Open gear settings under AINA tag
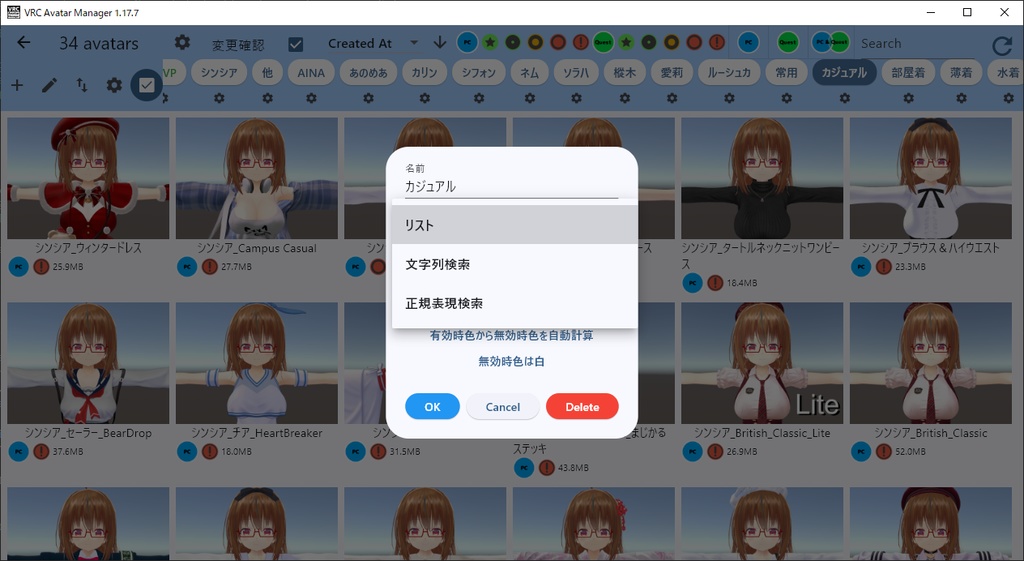Viewport: 1024px width, 561px height. [x=312, y=98]
